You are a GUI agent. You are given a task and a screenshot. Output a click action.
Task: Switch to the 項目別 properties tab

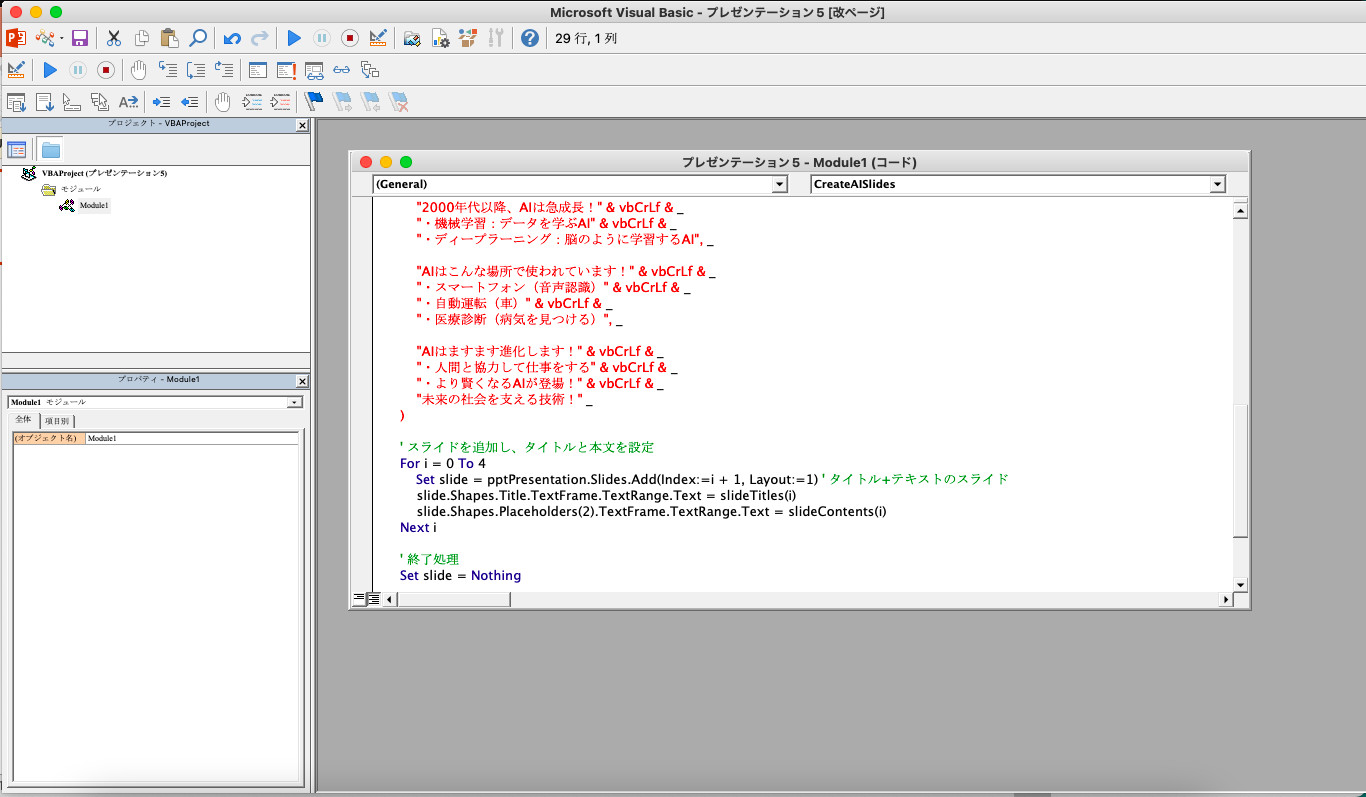tap(57, 421)
